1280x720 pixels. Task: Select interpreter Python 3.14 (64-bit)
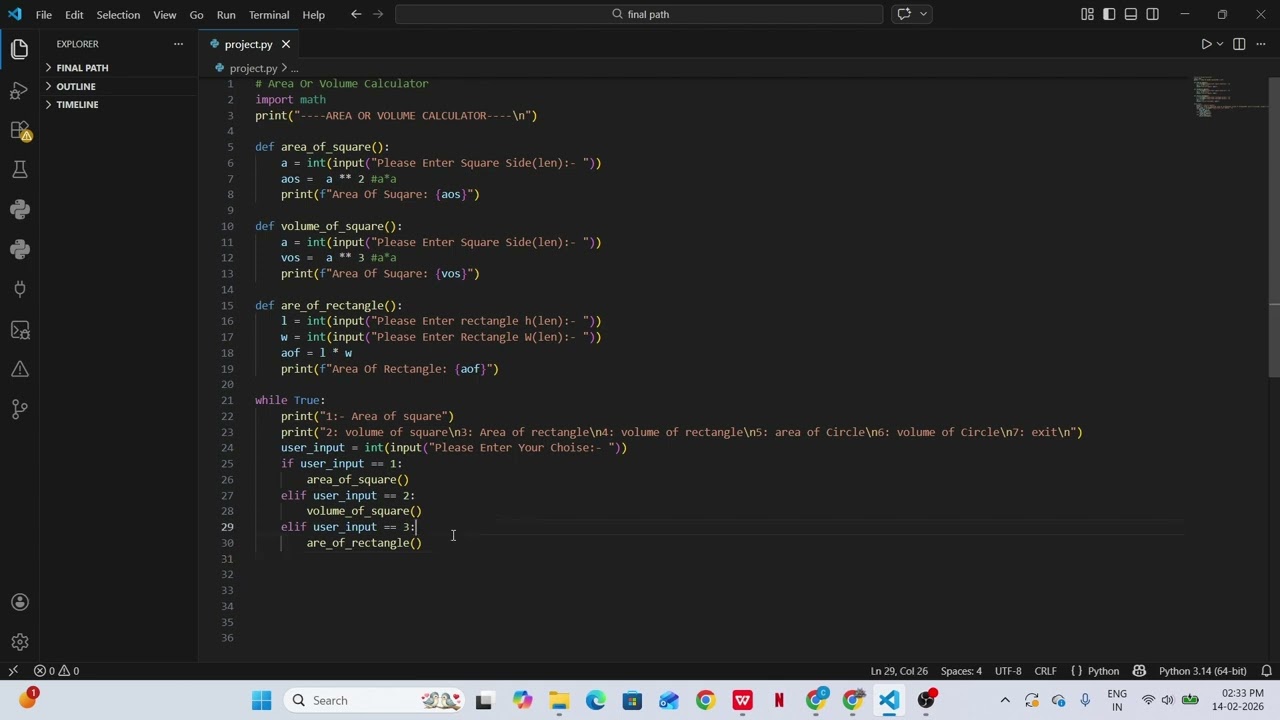click(x=1202, y=671)
